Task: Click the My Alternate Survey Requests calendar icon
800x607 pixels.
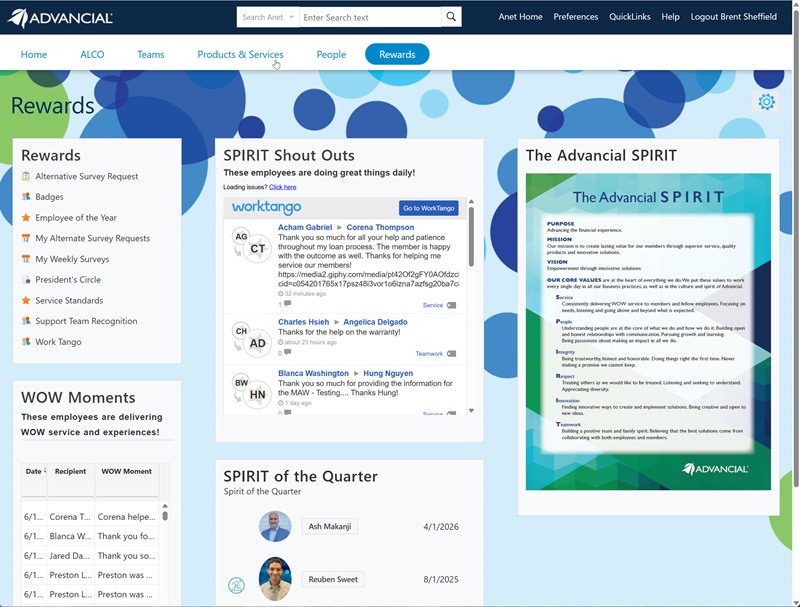Action: coord(26,238)
